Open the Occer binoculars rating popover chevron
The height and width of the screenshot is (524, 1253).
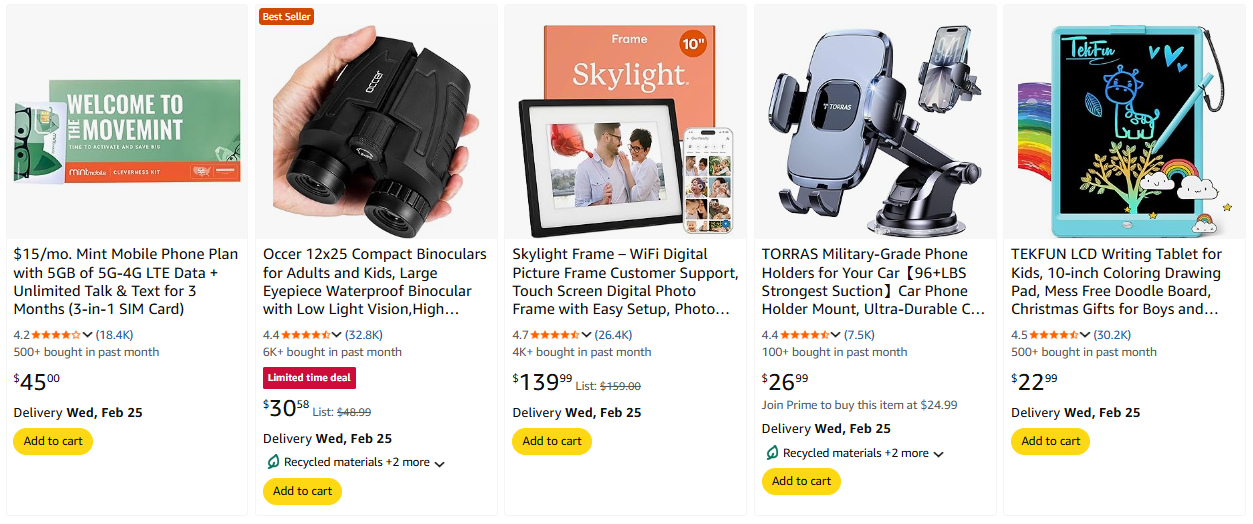tap(336, 335)
